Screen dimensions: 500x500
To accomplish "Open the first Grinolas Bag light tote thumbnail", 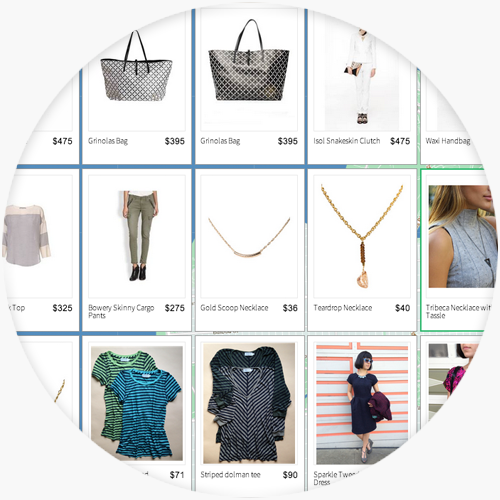I will [137, 66].
